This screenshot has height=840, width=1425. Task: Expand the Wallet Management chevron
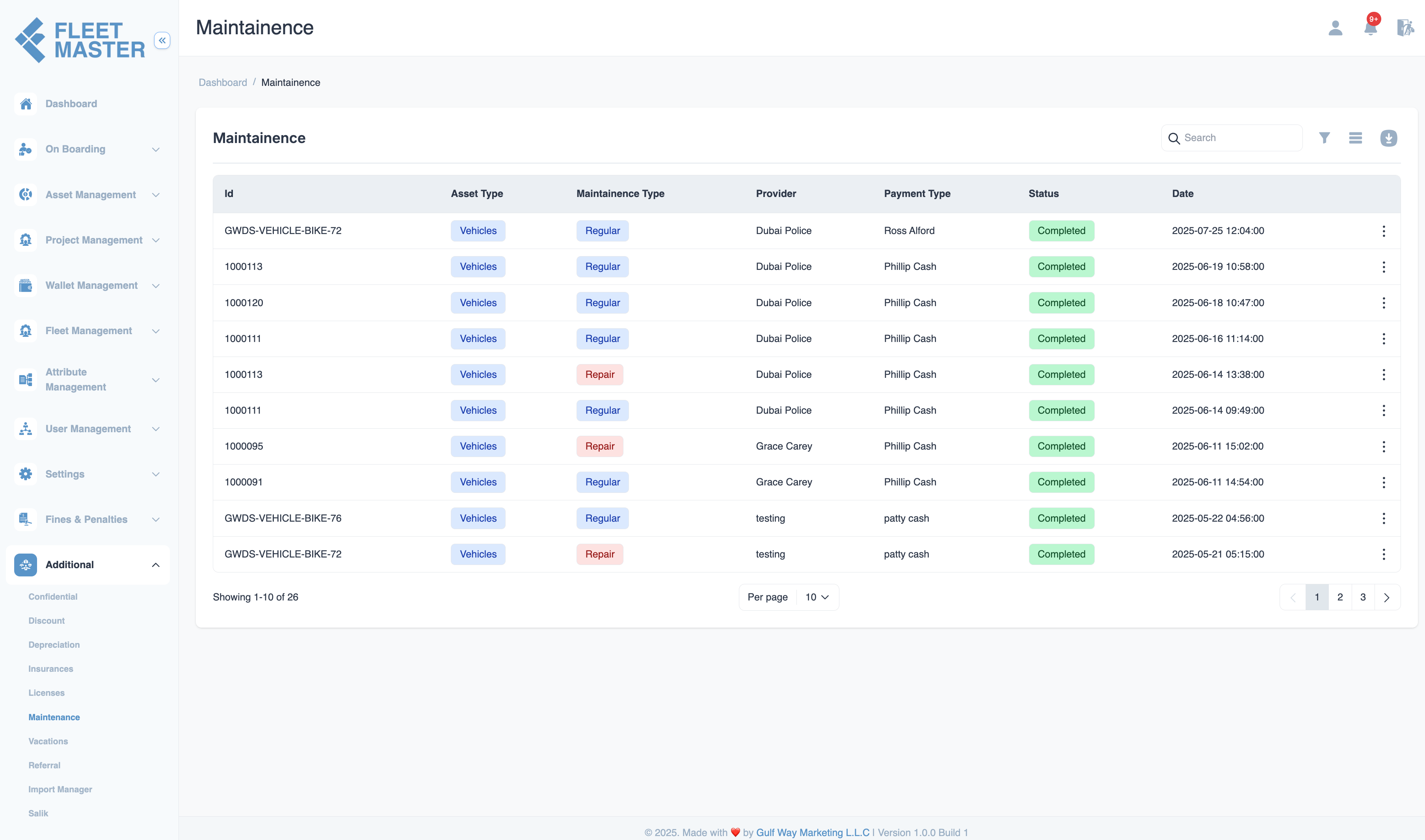pos(156,286)
